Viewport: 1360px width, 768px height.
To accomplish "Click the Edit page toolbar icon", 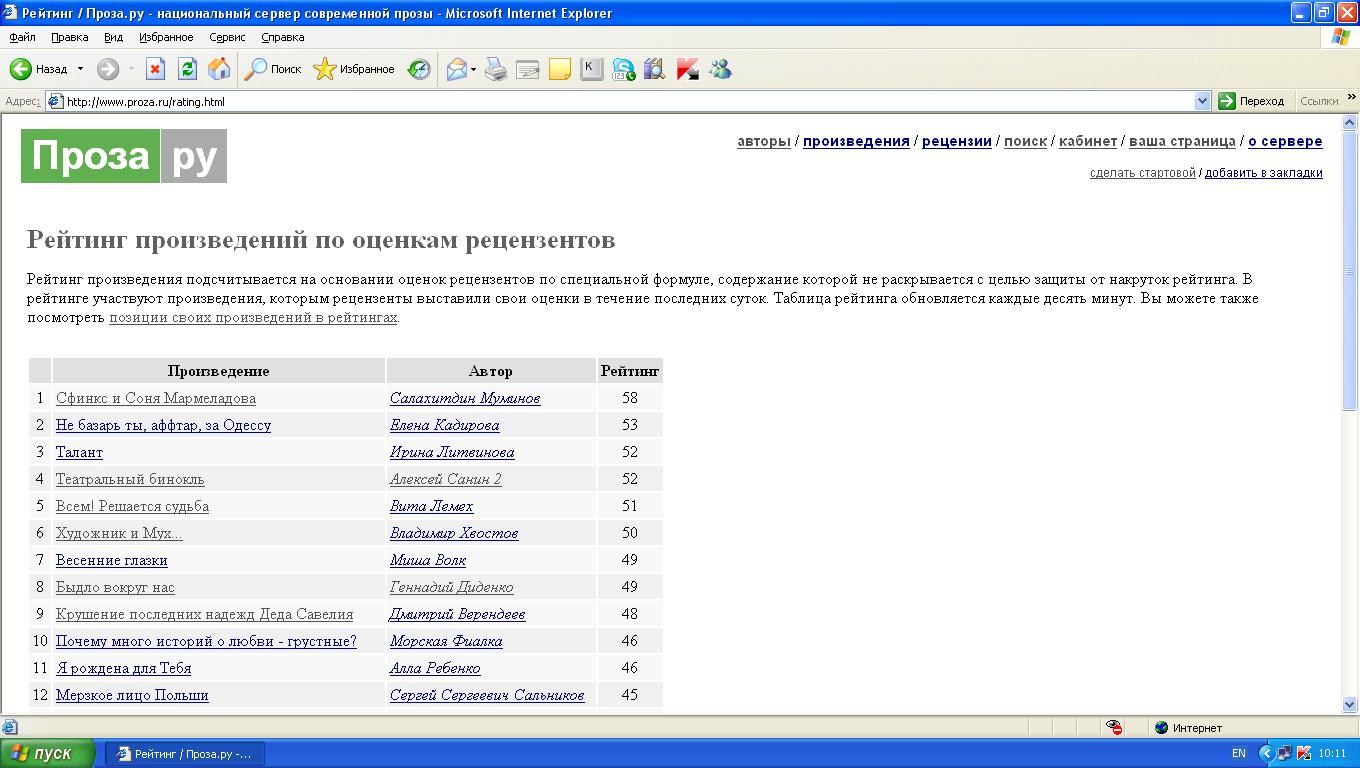I will [528, 69].
